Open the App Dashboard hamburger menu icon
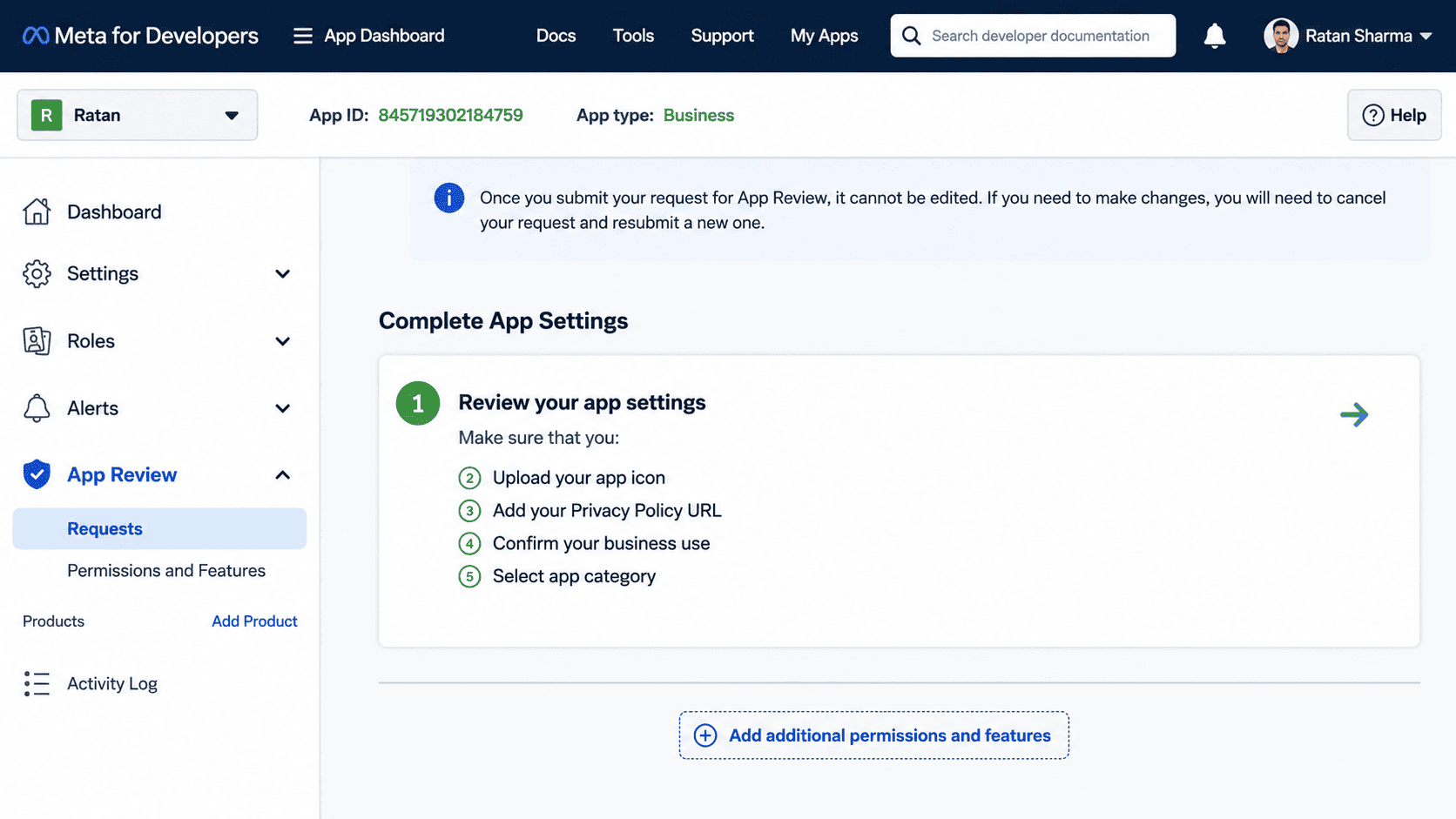 302,36
